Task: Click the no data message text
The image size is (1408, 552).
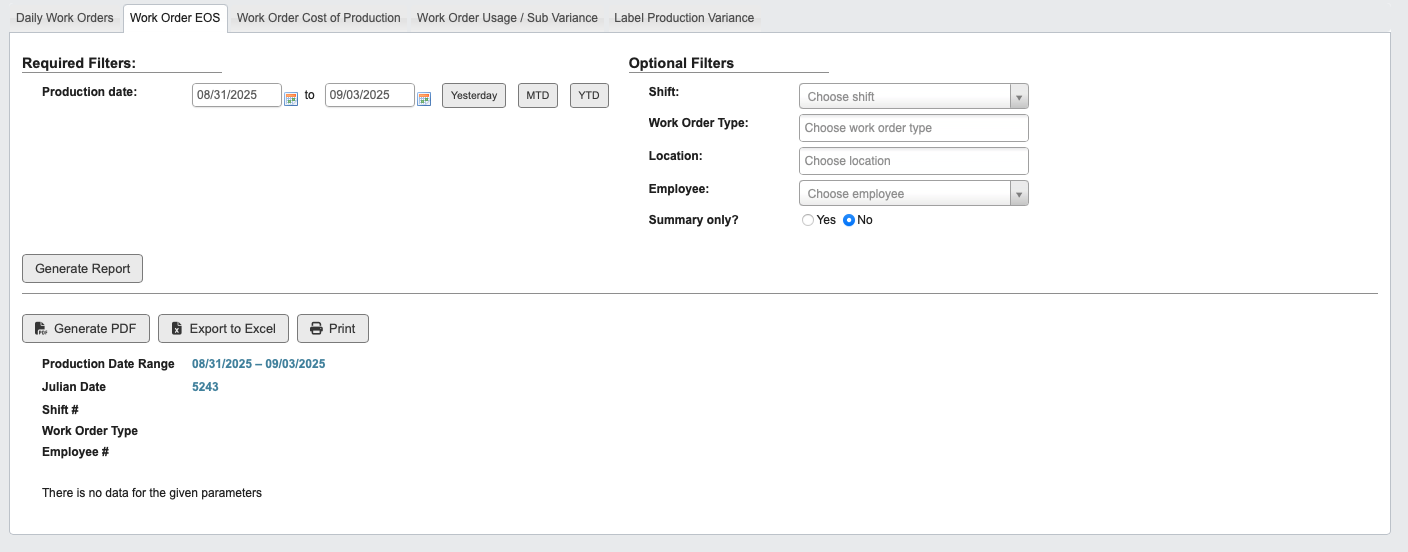Action: pos(152,493)
